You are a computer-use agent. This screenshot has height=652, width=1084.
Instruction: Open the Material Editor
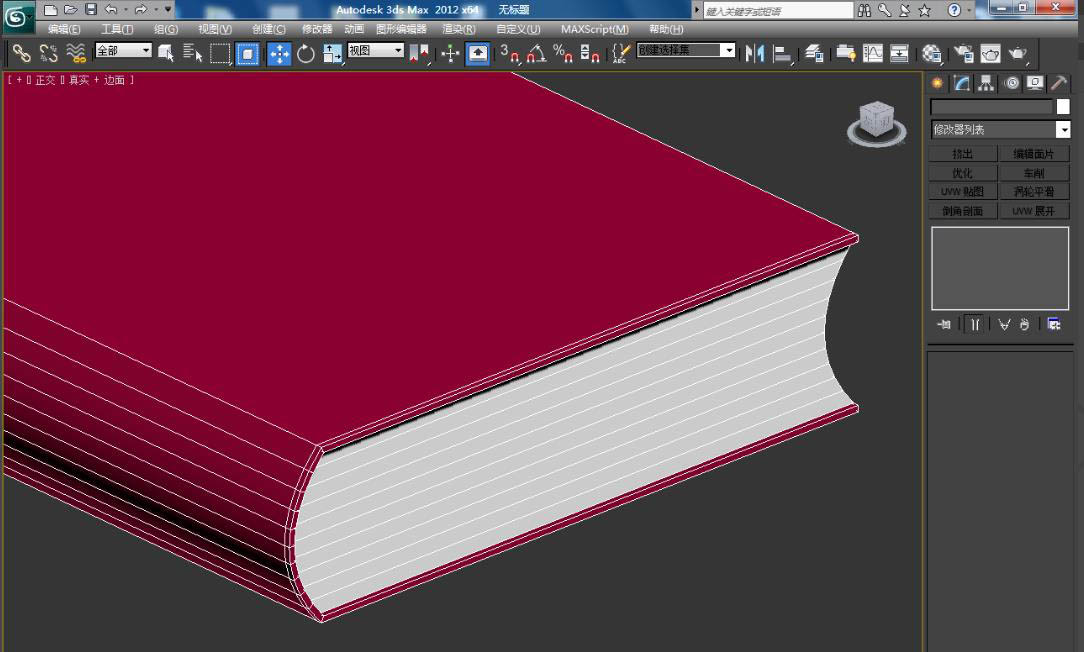(x=932, y=53)
